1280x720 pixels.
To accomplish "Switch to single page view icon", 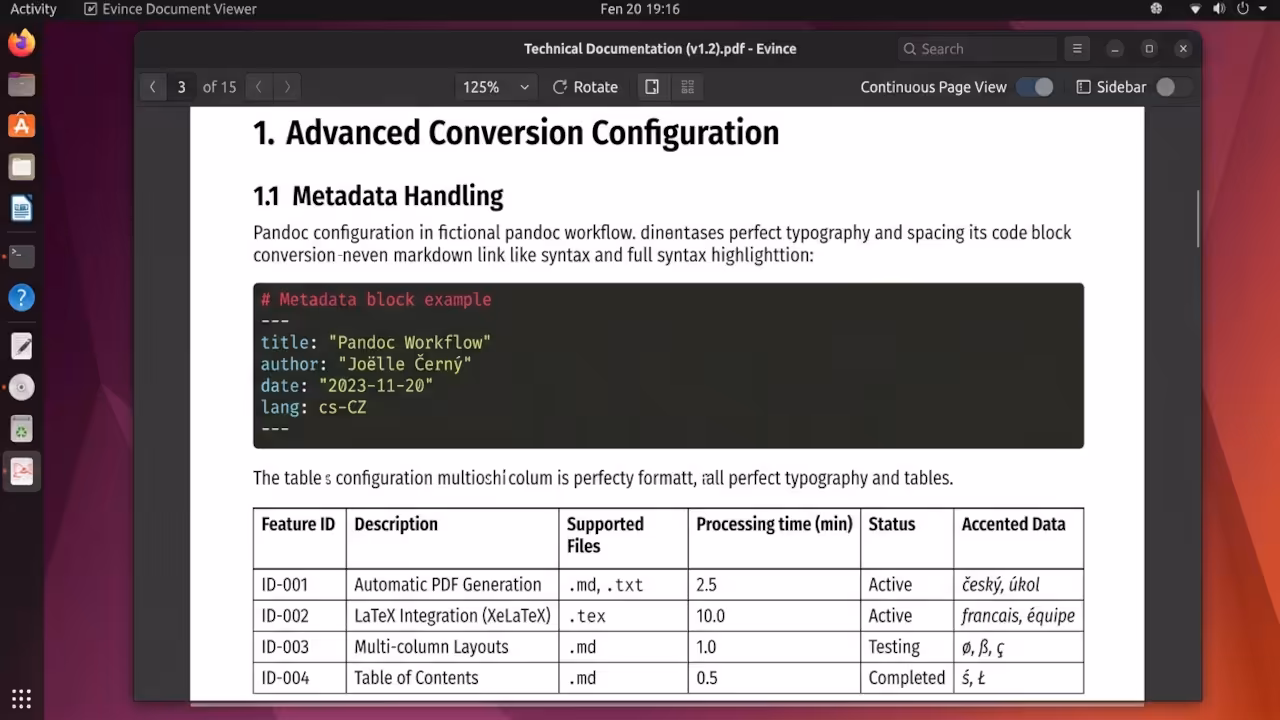I will click(652, 87).
